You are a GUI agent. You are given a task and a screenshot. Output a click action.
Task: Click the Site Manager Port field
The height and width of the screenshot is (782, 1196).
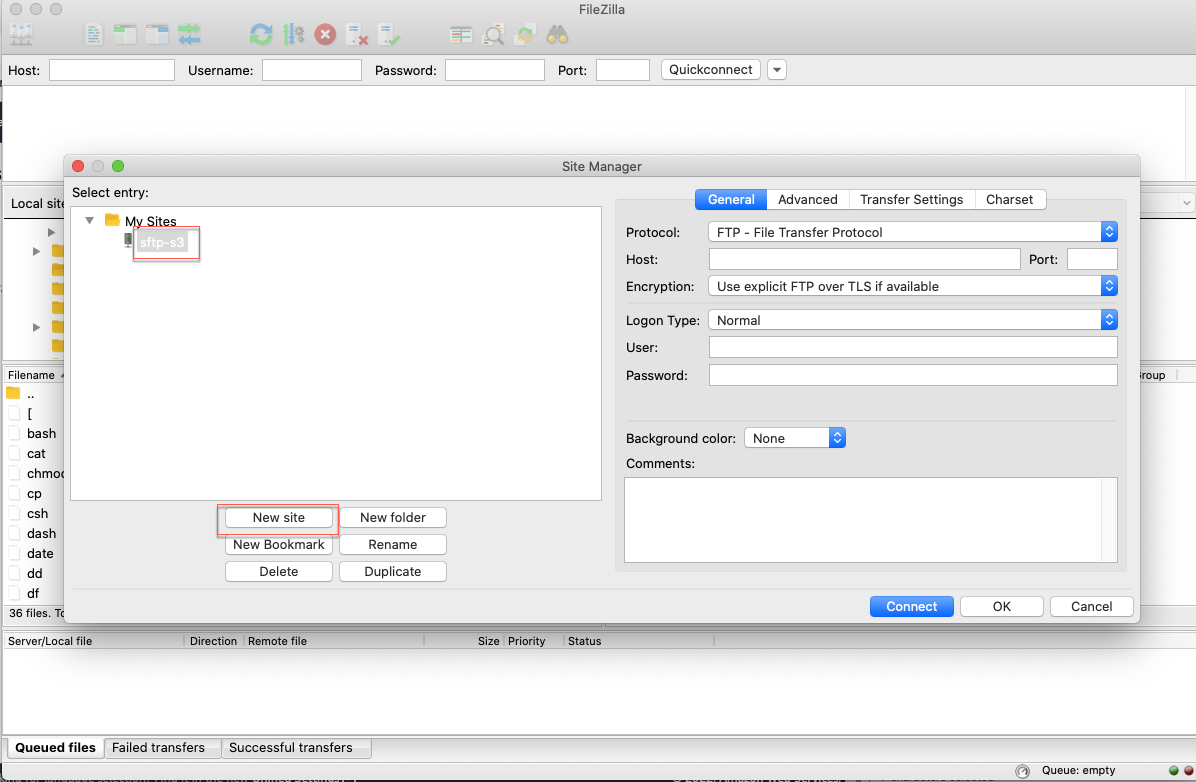(1092, 259)
